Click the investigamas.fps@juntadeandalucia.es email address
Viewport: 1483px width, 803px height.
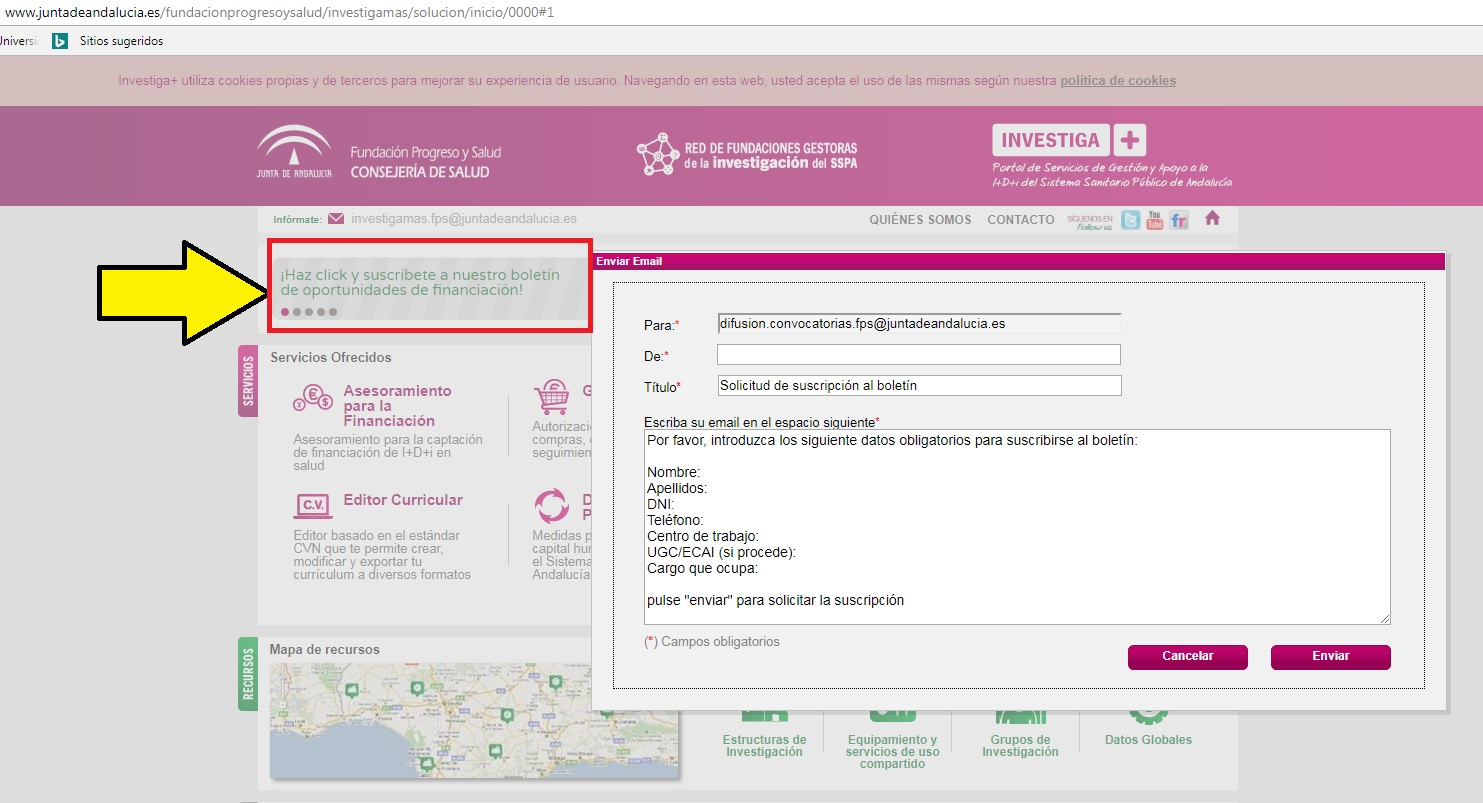point(464,219)
